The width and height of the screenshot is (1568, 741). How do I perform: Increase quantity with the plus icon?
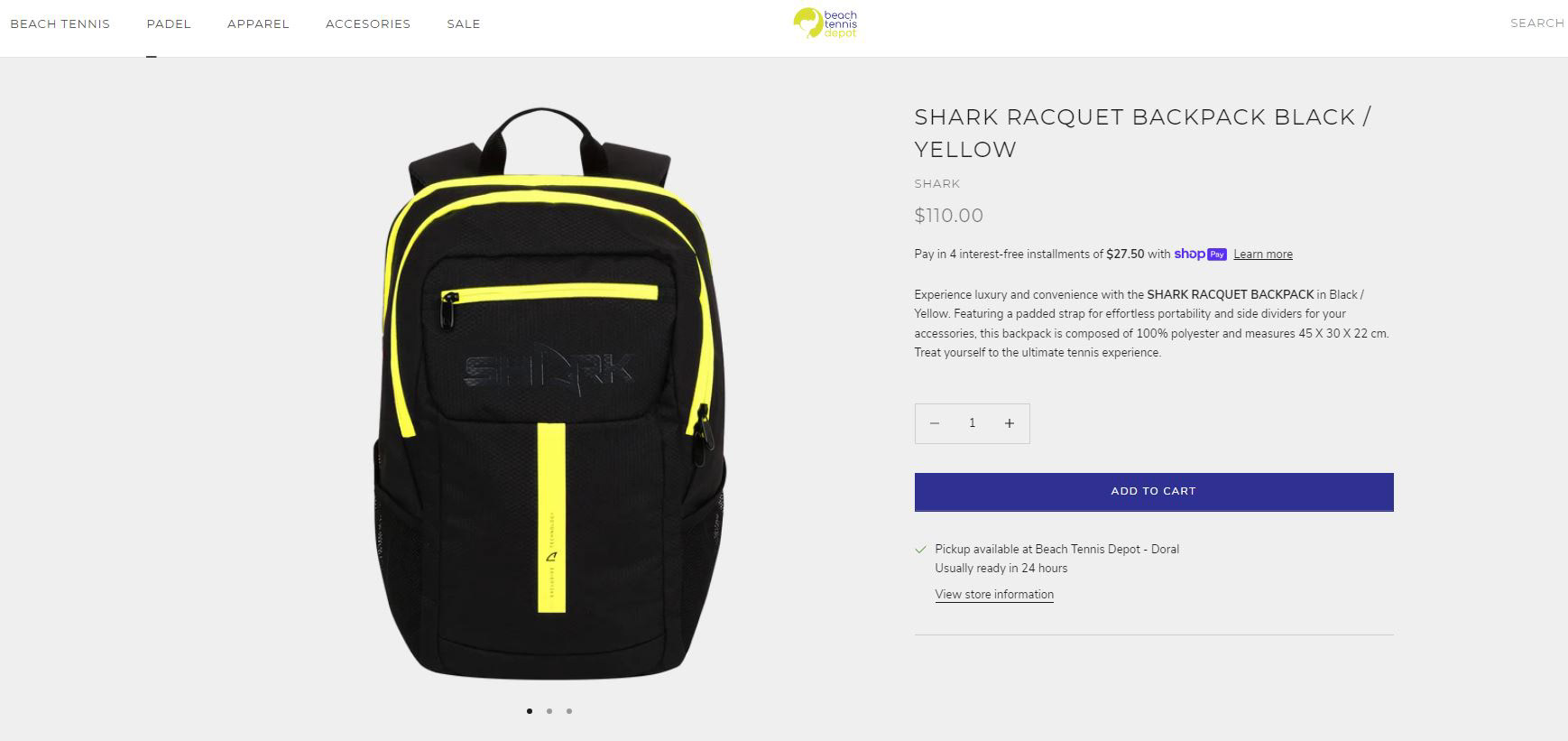(x=1010, y=423)
